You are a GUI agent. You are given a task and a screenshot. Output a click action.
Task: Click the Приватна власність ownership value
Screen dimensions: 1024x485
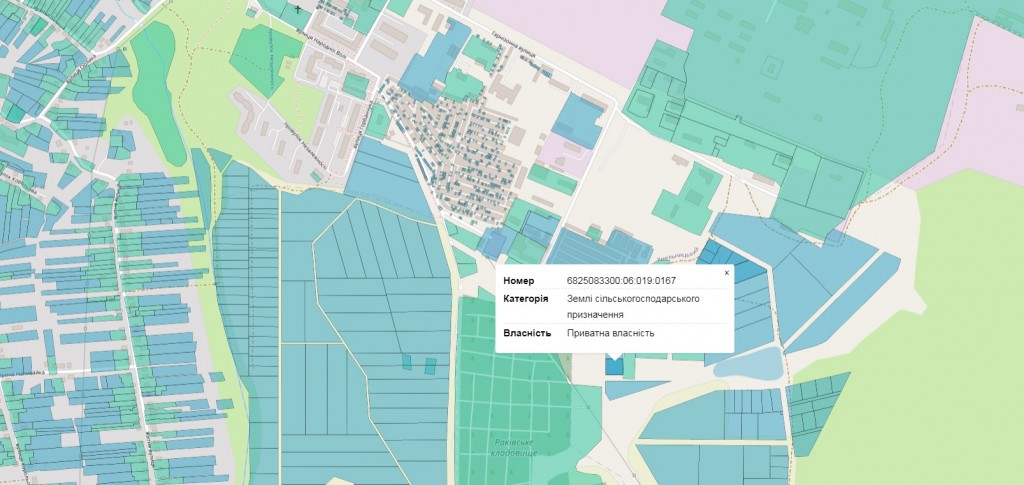610,332
